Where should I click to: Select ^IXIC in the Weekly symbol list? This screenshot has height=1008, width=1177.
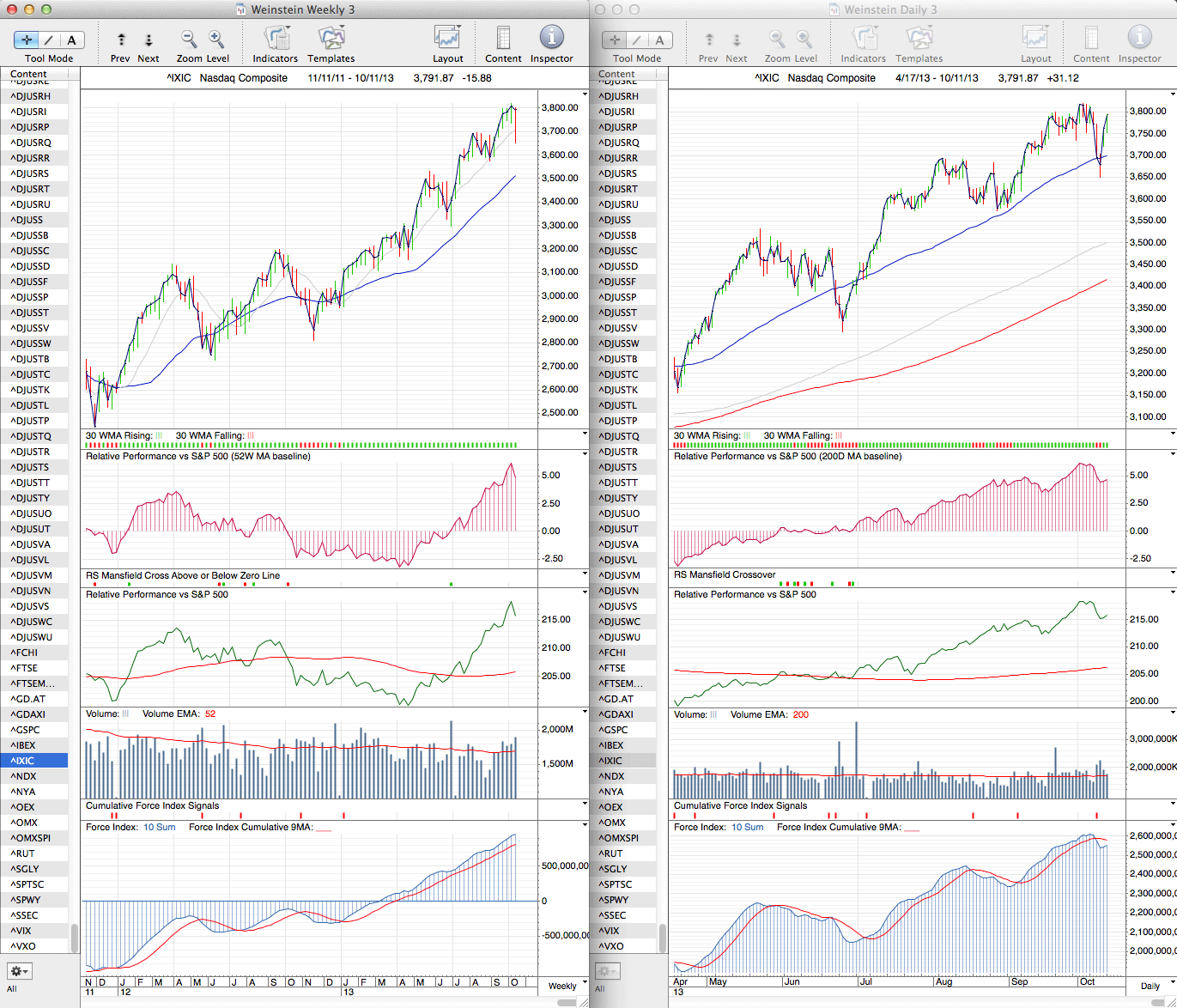pos(34,761)
